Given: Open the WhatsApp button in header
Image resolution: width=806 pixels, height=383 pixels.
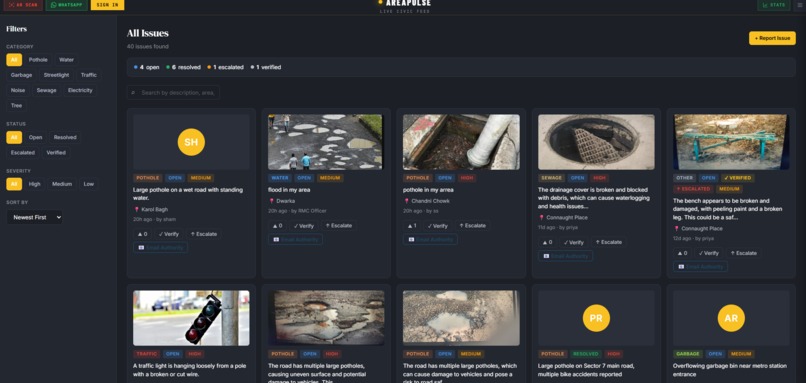Looking at the screenshot, I should [66, 5].
